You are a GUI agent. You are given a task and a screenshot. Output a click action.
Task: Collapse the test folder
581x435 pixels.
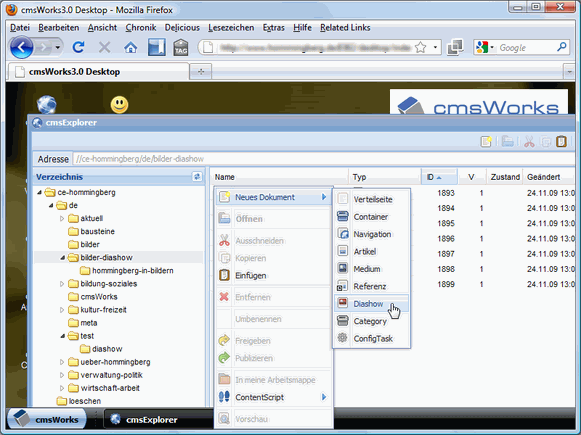coord(63,336)
